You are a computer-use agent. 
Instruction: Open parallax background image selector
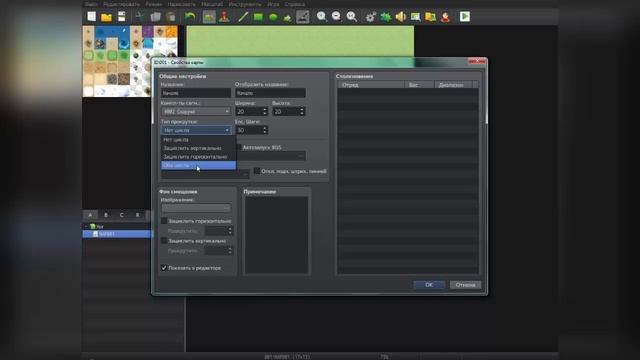point(196,208)
